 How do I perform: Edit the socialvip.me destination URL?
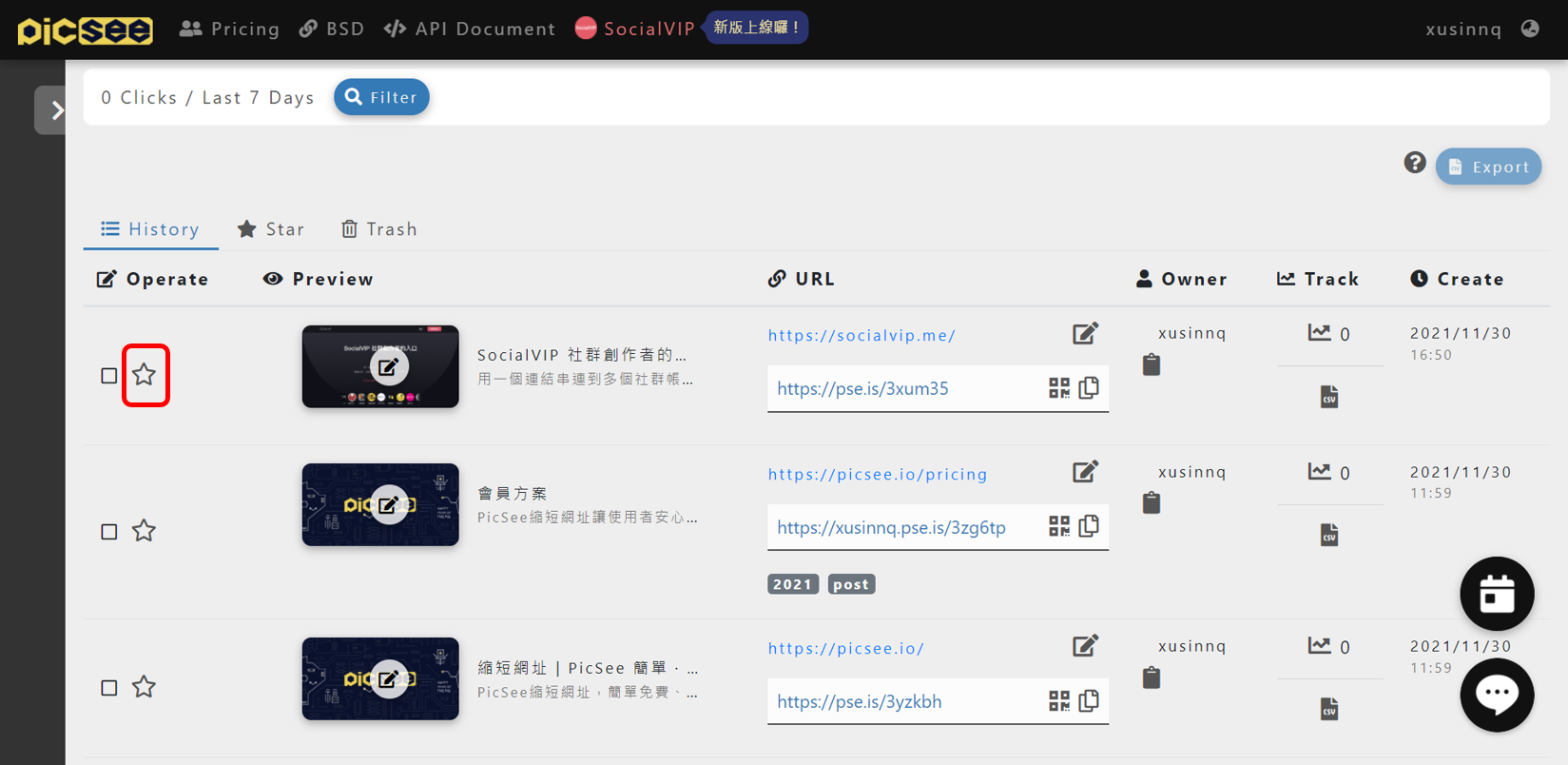(1085, 333)
